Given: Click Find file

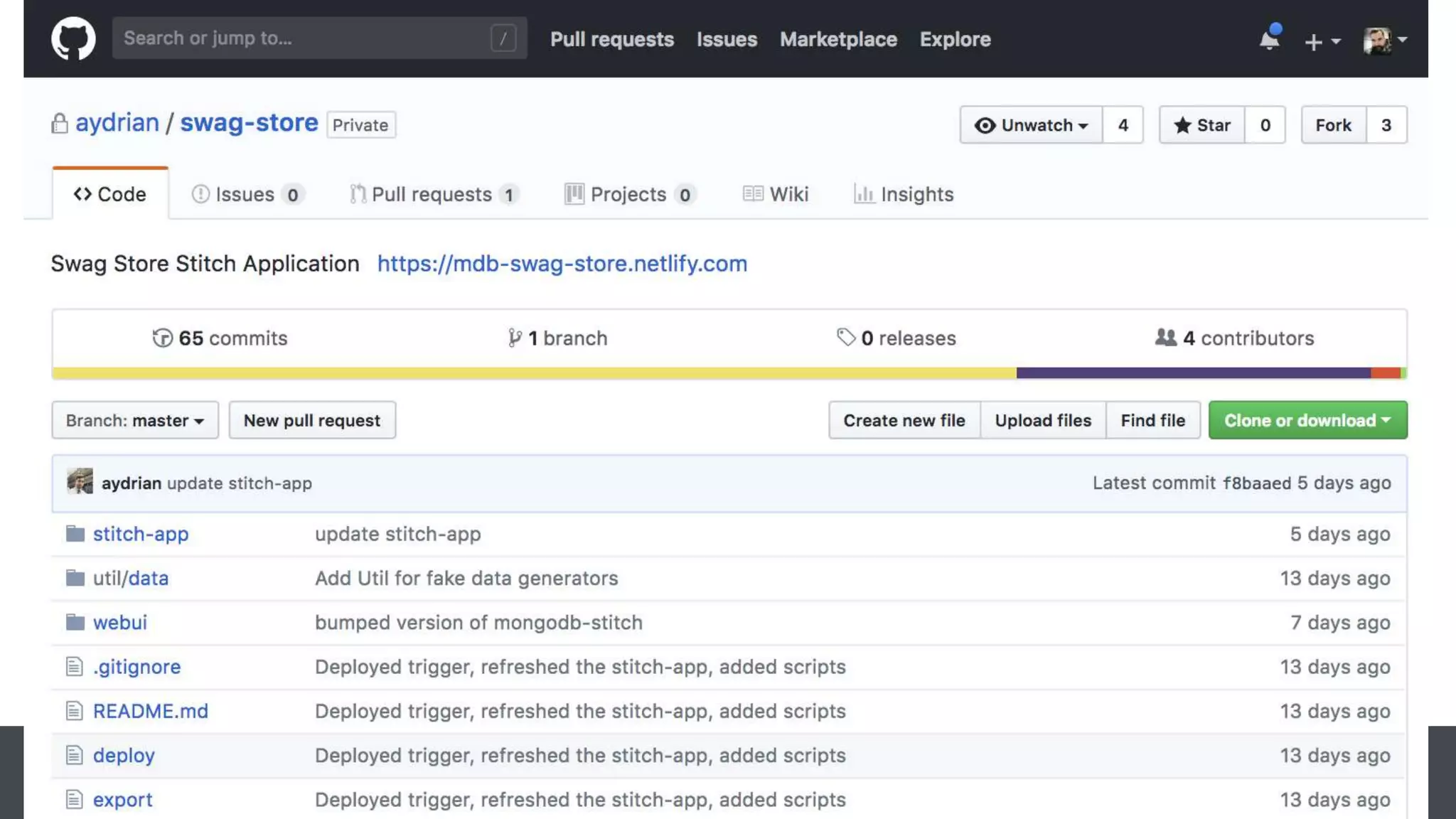Looking at the screenshot, I should pyautogui.click(x=1153, y=420).
